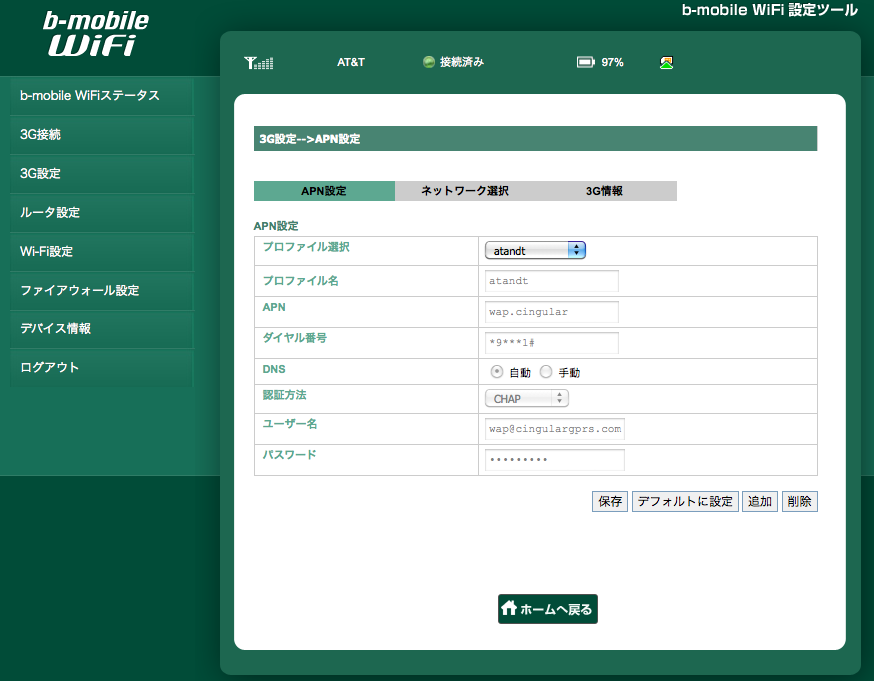The image size is (874, 681).
Task: Open 3G設定 in the sidebar
Action: pyautogui.click(x=102, y=174)
